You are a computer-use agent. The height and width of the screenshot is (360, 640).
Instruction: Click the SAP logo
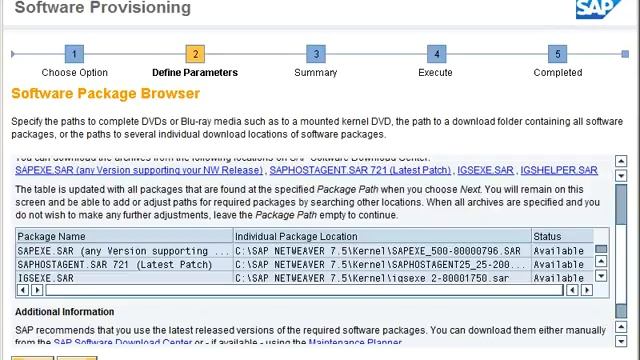[x=598, y=9]
